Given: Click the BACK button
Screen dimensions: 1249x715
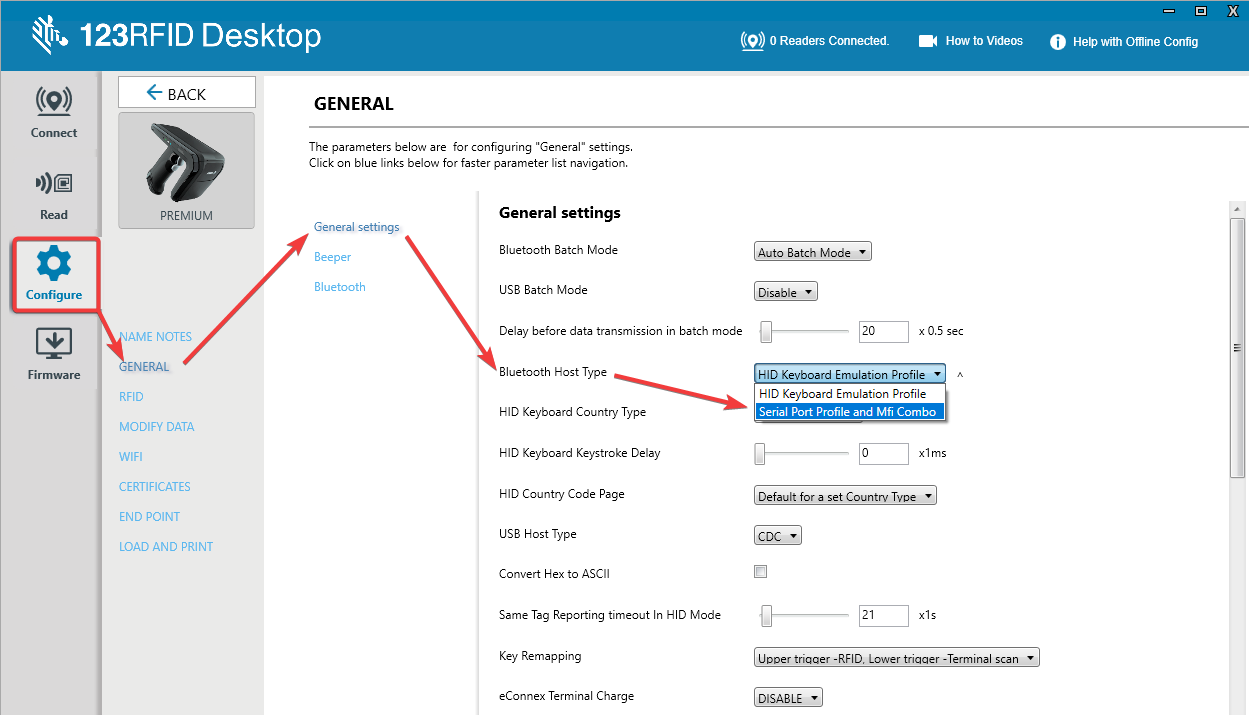Looking at the screenshot, I should 186,93.
